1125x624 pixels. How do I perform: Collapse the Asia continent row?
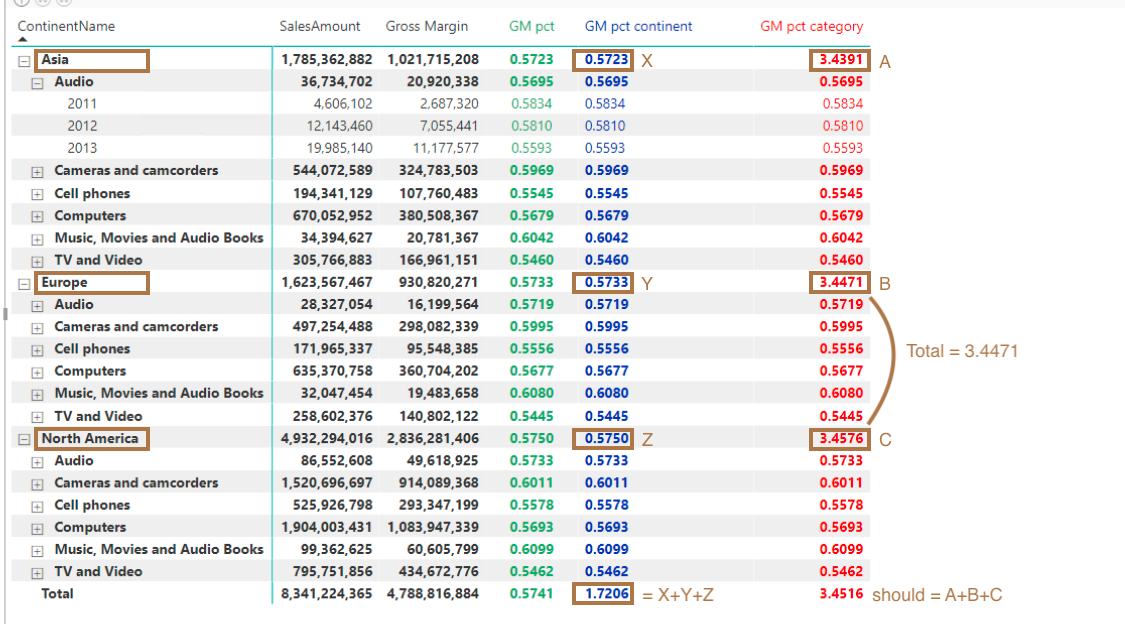24,61
